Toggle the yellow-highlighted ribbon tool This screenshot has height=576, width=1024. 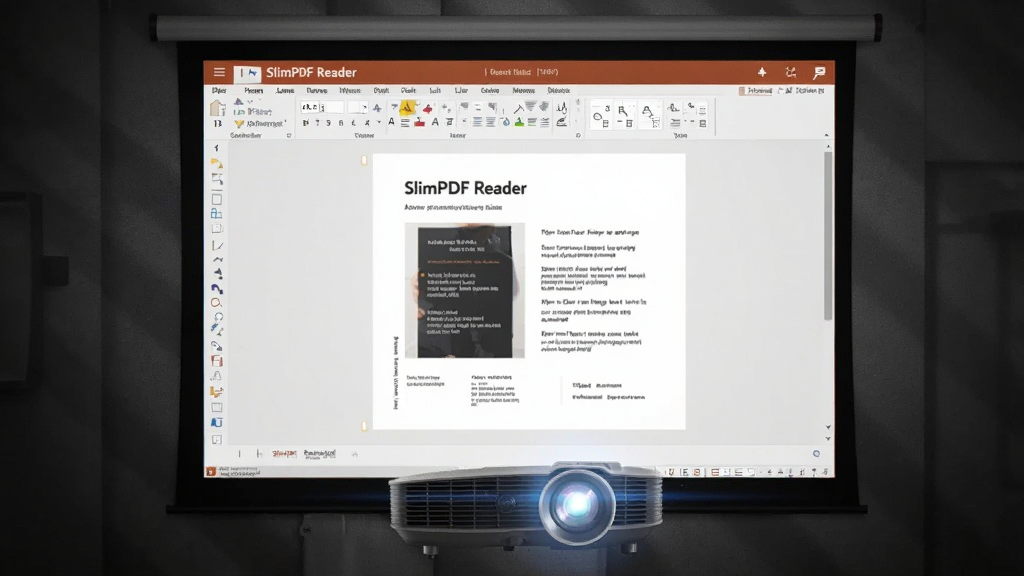[x=406, y=108]
